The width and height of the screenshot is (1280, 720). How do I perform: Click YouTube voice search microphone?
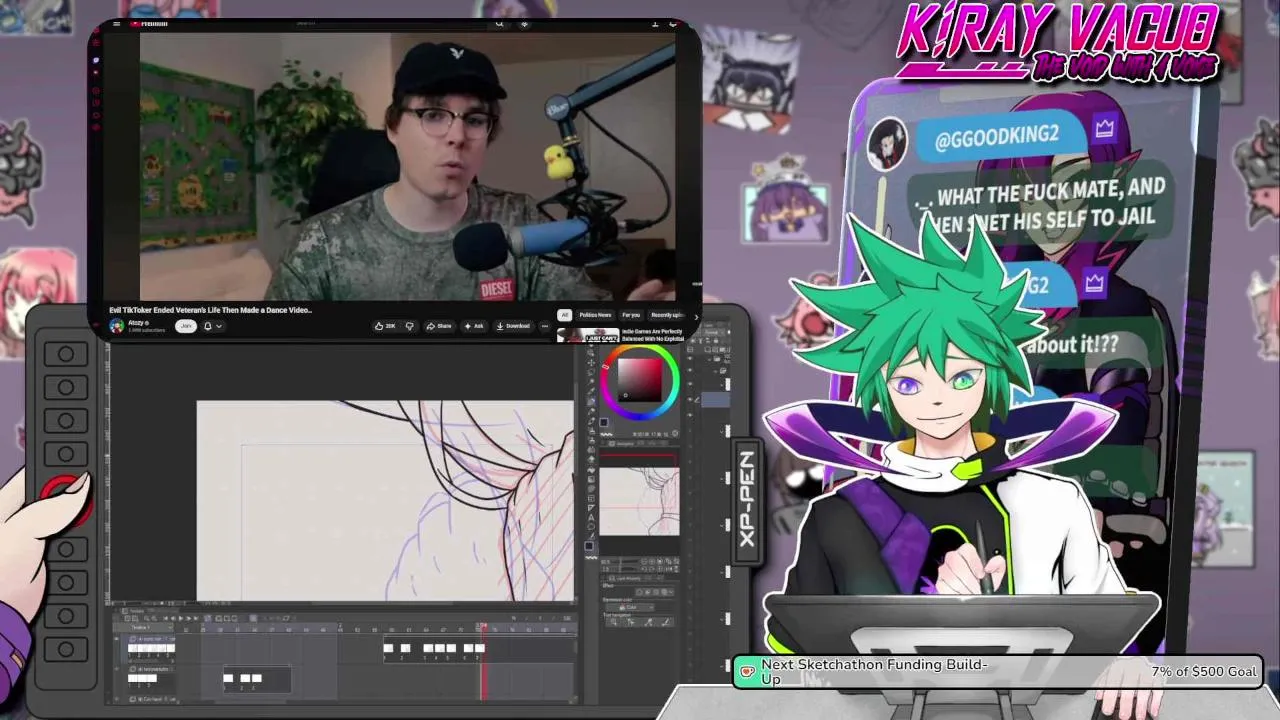click(x=524, y=24)
